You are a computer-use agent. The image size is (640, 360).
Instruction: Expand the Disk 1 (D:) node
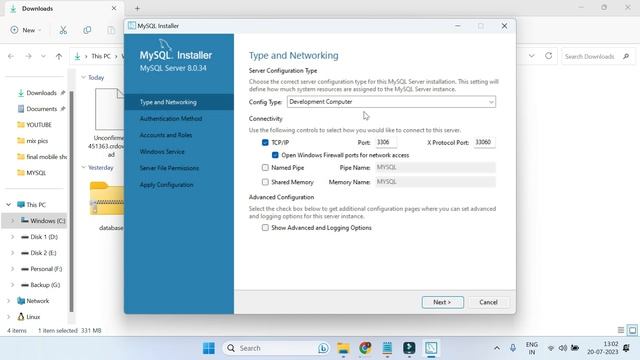point(12,237)
